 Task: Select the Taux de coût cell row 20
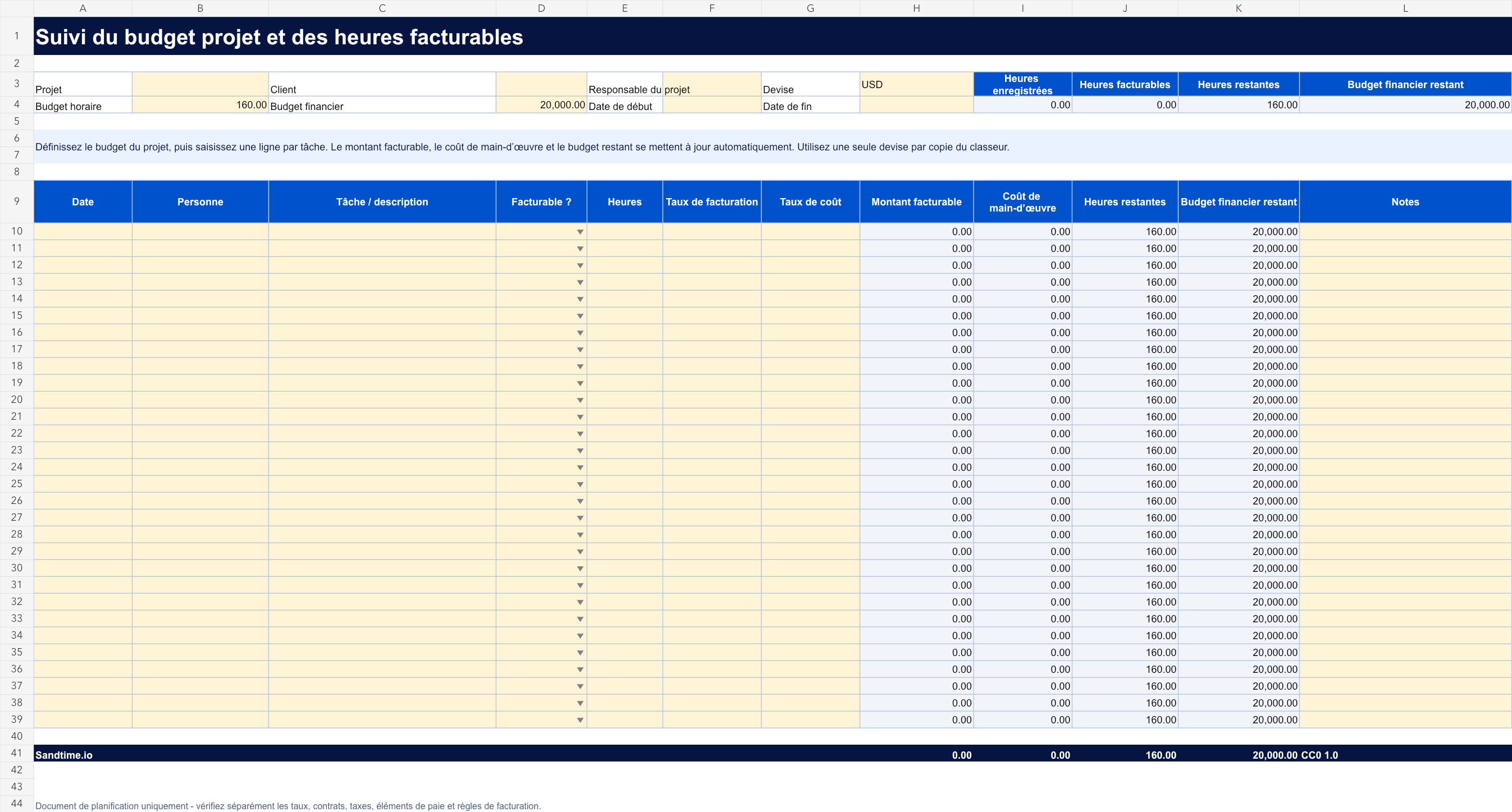pyautogui.click(x=810, y=400)
